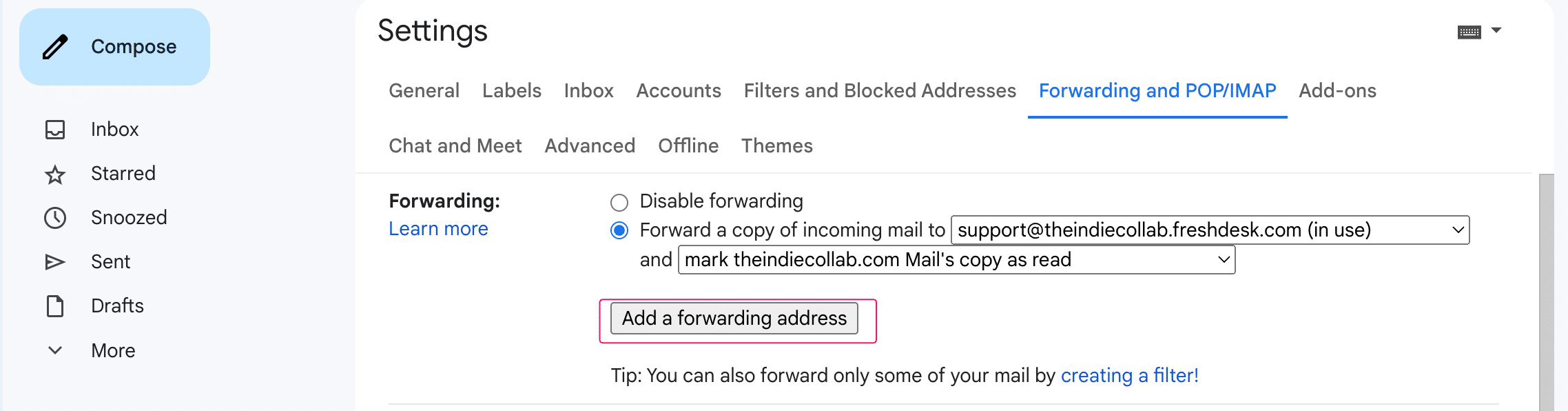Select the Disable forwarding radio button
This screenshot has width=1568, height=411.
619,202
